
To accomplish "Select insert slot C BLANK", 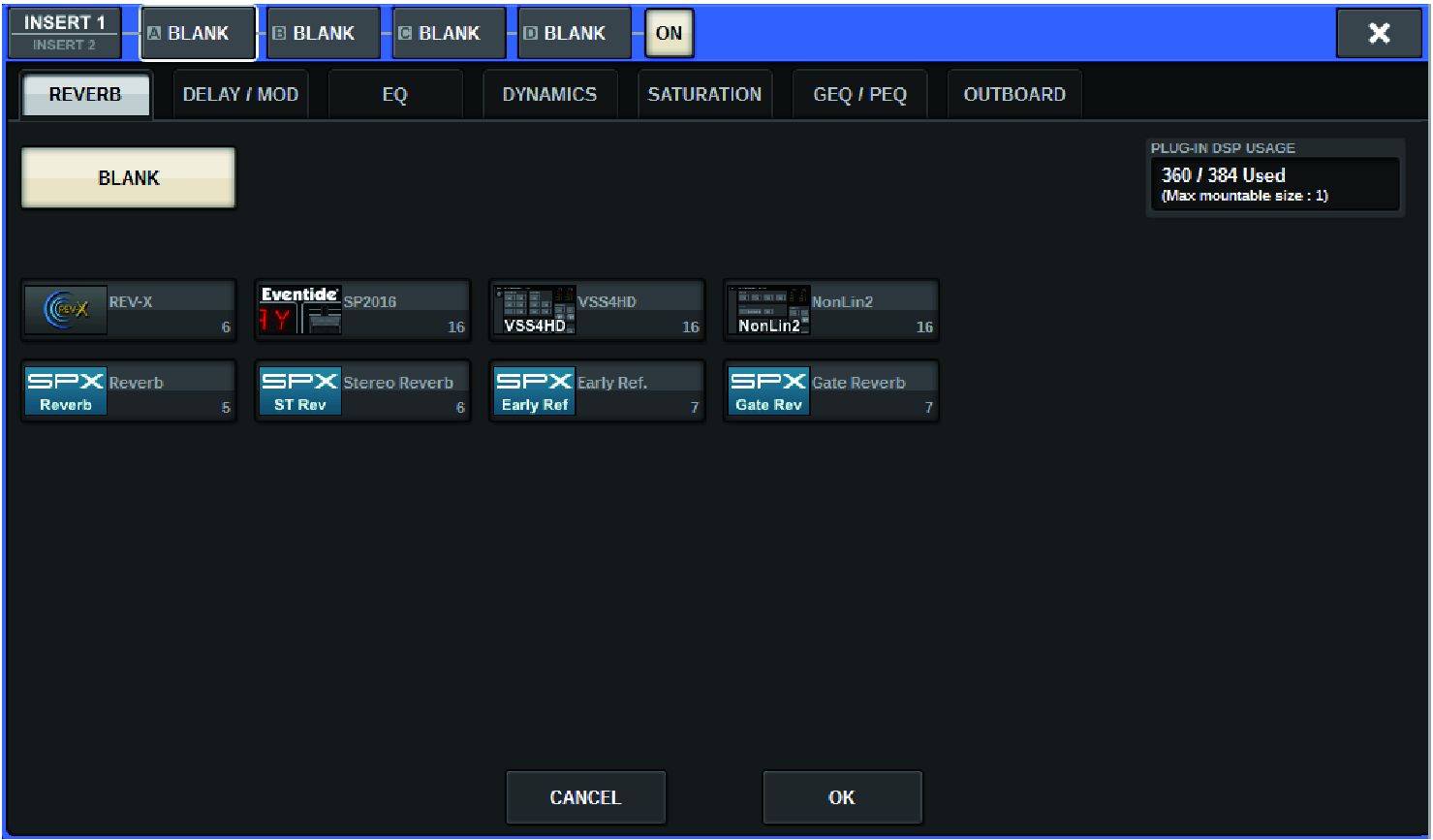I will pos(450,33).
